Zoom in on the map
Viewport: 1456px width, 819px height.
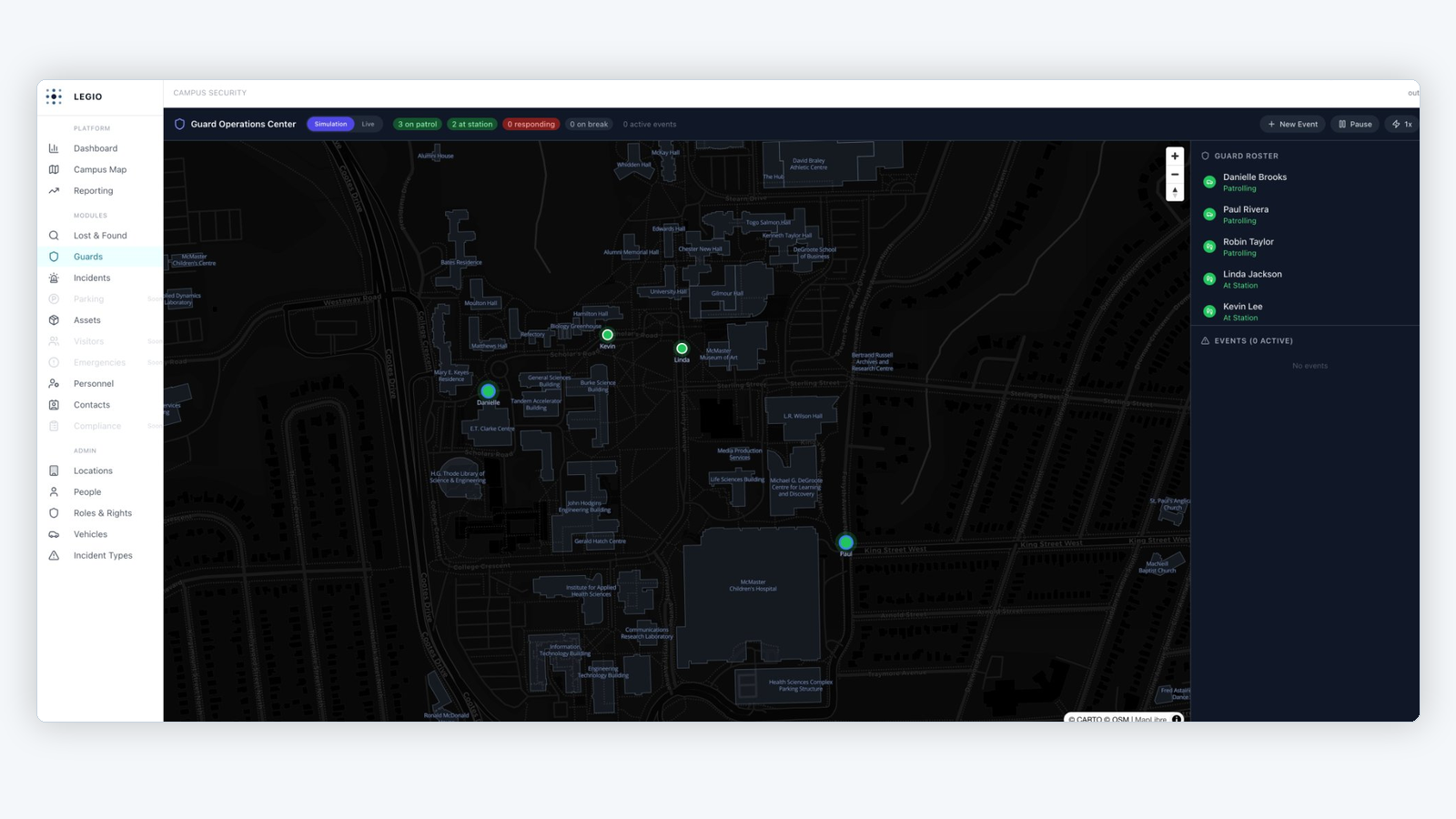tap(1175, 157)
